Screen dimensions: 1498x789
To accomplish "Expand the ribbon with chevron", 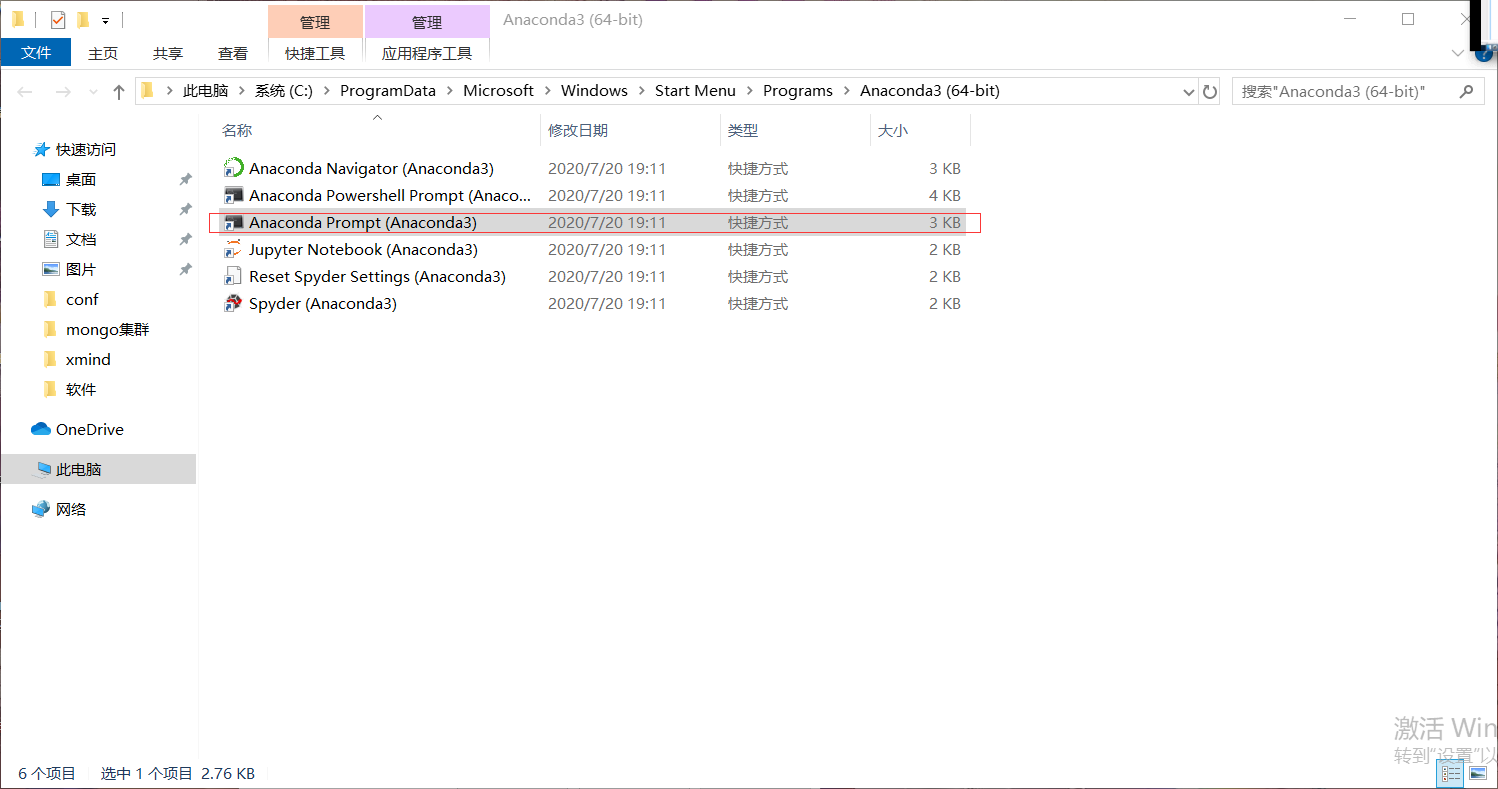I will click(x=1458, y=53).
